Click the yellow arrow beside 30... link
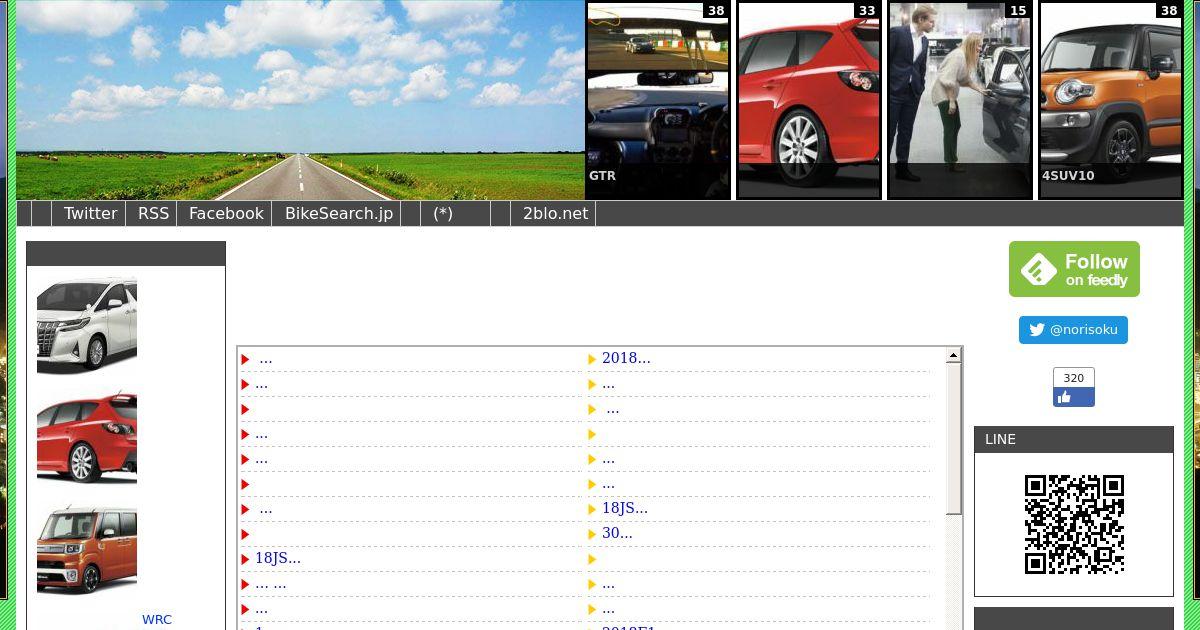 click(592, 534)
